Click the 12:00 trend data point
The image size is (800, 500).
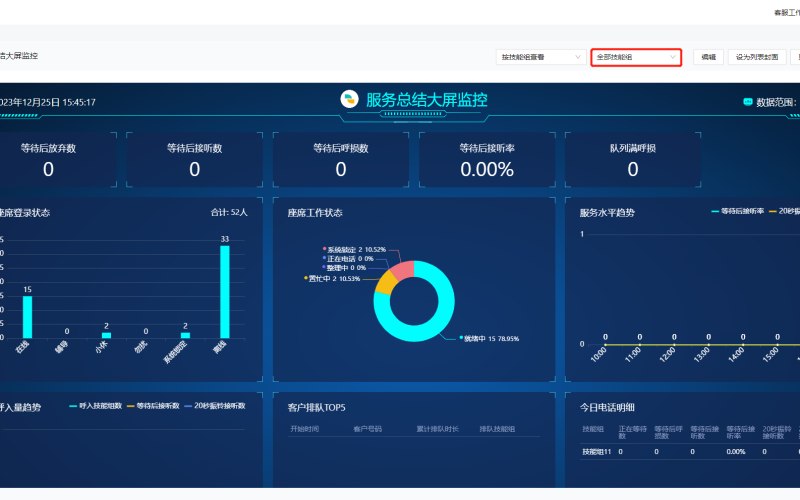[x=674, y=345]
